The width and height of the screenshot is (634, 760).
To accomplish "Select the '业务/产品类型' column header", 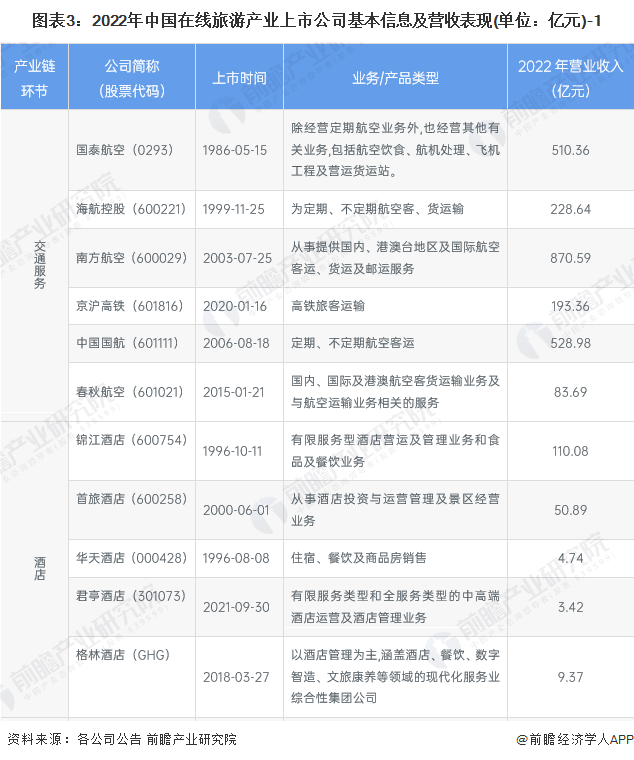I will 395,78.
